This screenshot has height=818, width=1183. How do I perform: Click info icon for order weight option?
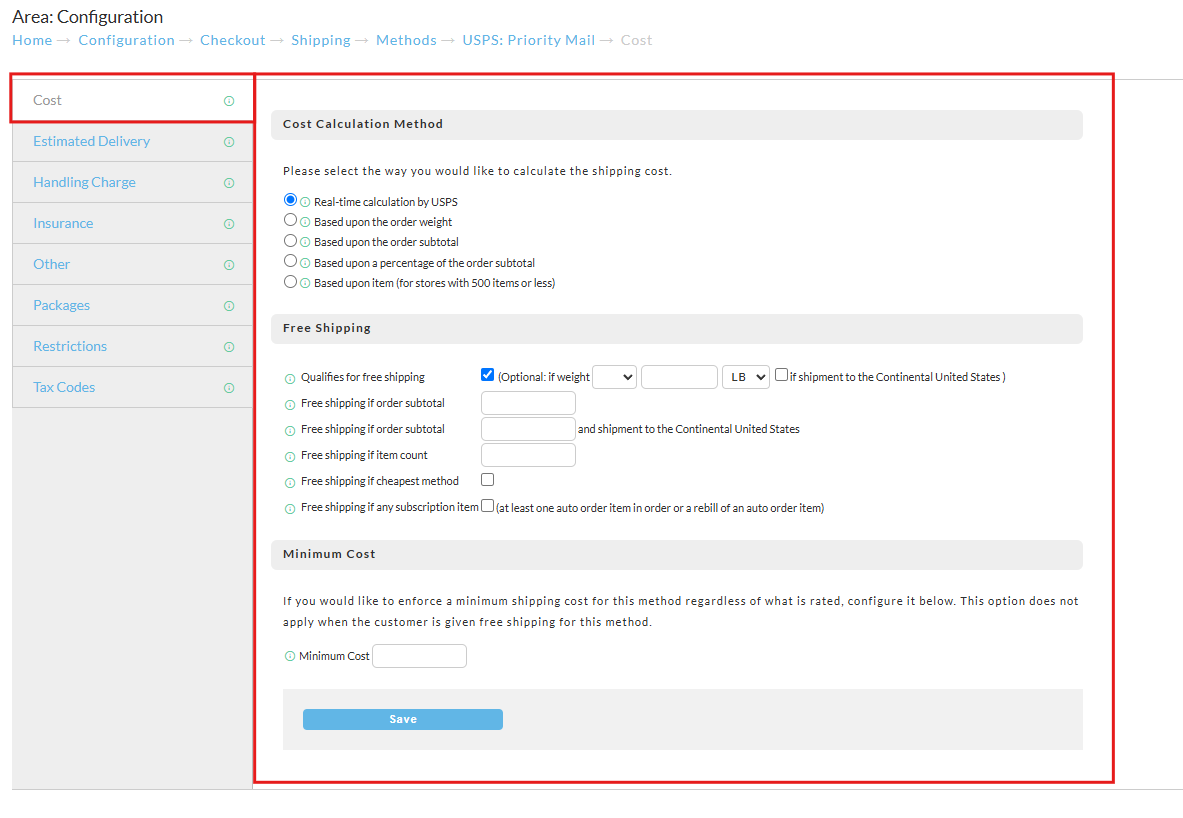[305, 222]
